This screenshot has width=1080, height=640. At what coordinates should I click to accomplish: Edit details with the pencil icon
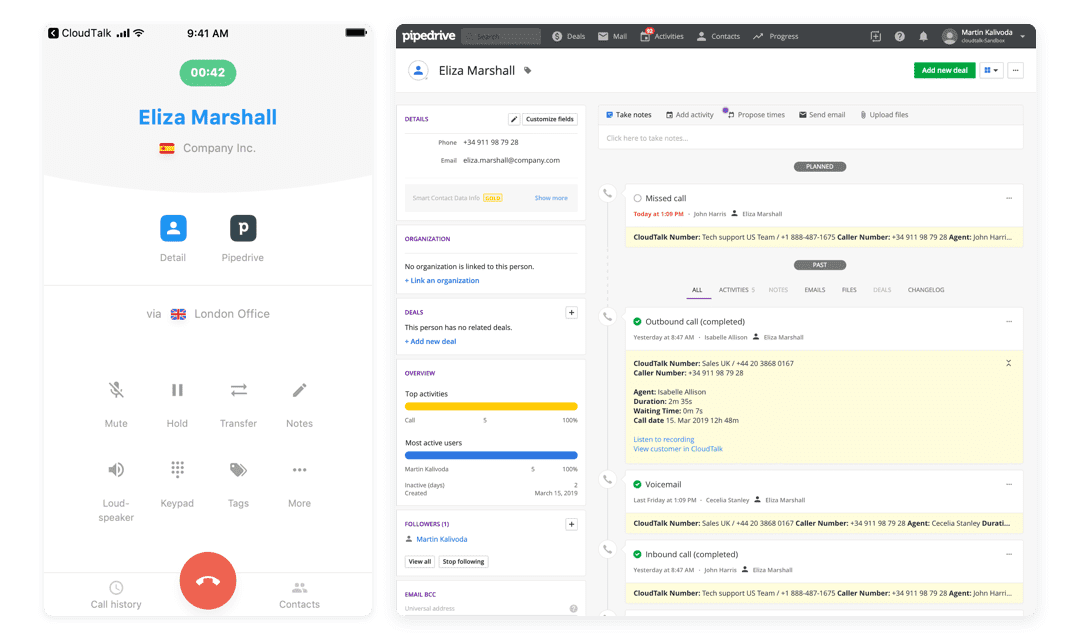[514, 119]
